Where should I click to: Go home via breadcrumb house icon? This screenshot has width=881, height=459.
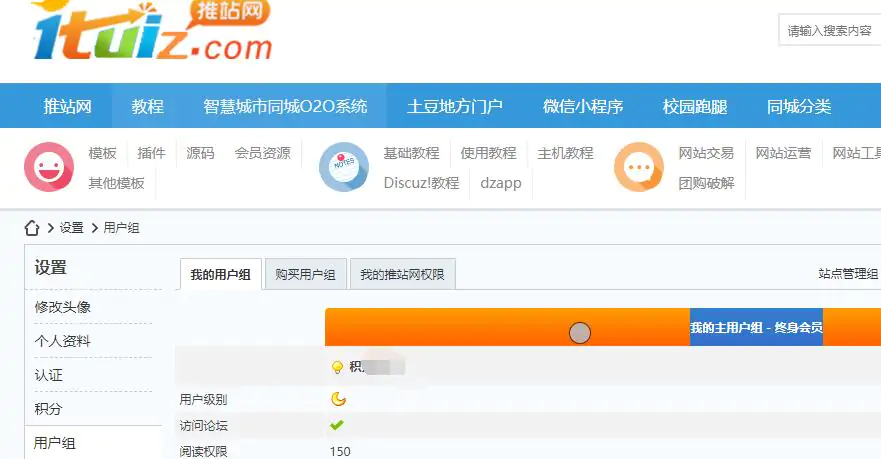coord(32,228)
